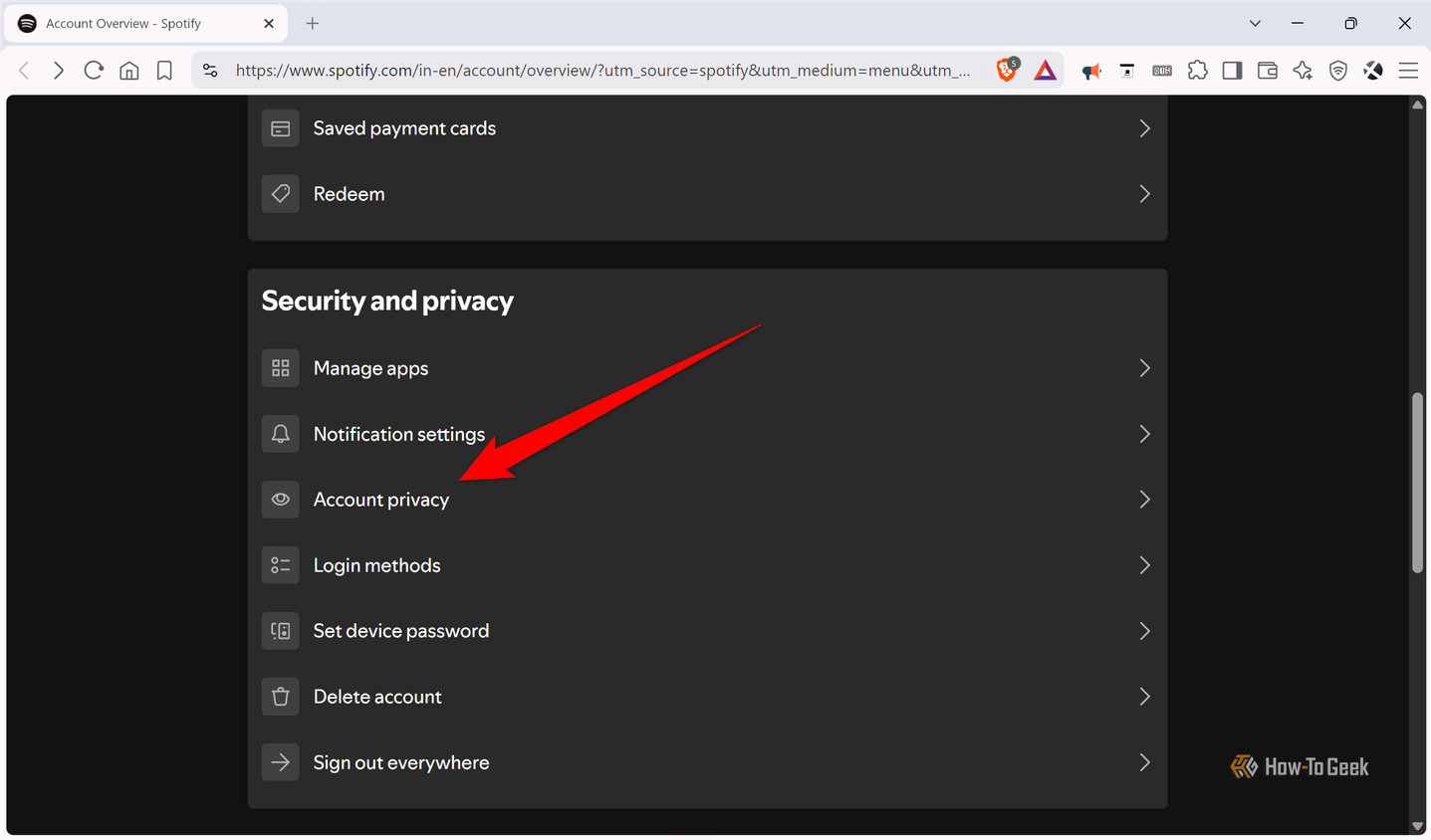Bookmark this page with the bookmark icon
This screenshot has height=840, width=1431.
[164, 71]
